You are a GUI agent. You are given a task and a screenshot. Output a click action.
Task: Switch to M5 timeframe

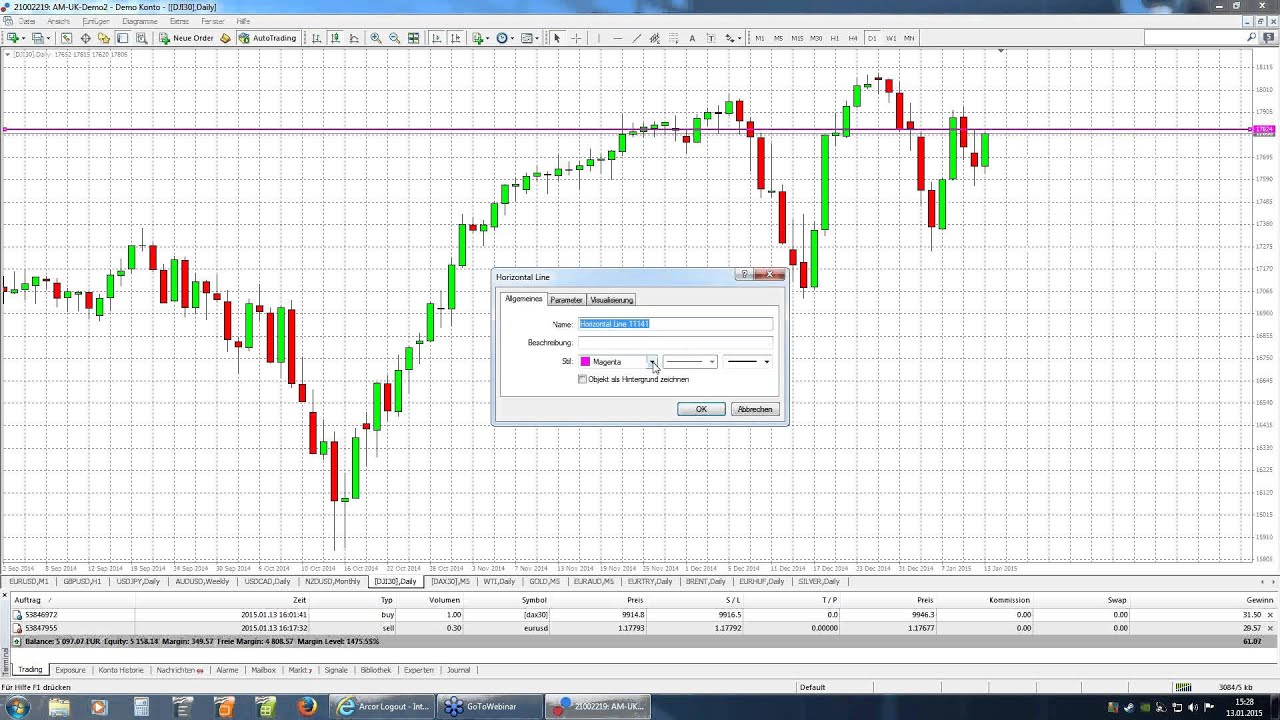778,38
